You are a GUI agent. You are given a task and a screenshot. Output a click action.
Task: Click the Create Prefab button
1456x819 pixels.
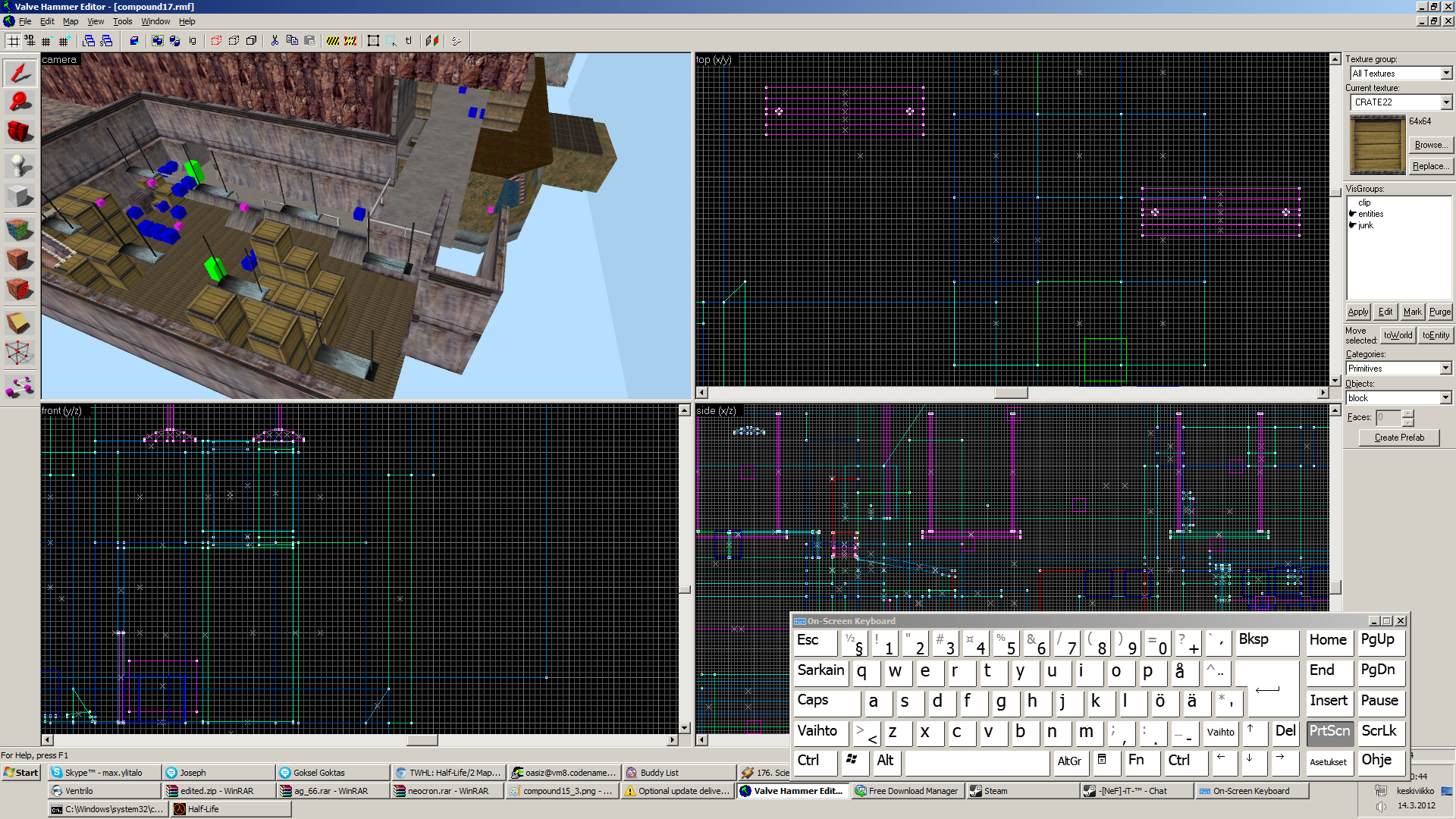[1398, 438]
